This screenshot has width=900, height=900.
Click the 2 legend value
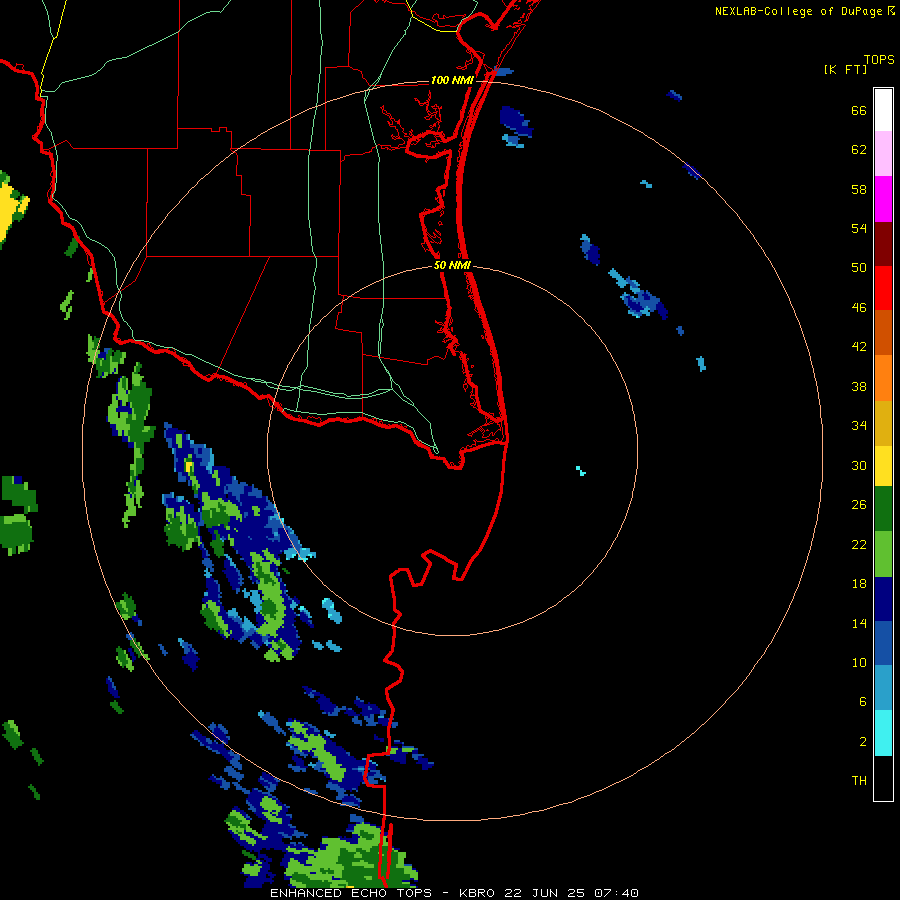863,742
